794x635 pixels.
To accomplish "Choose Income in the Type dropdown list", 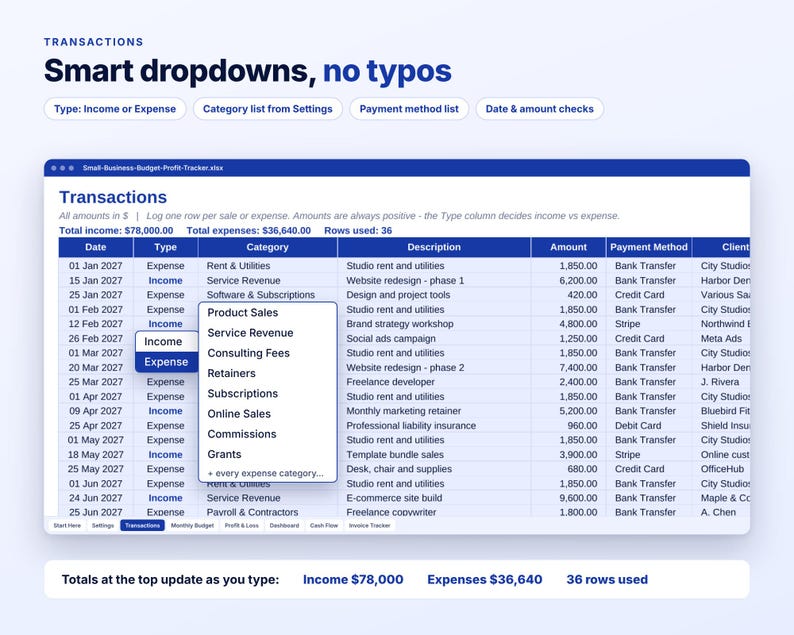I will tap(167, 342).
